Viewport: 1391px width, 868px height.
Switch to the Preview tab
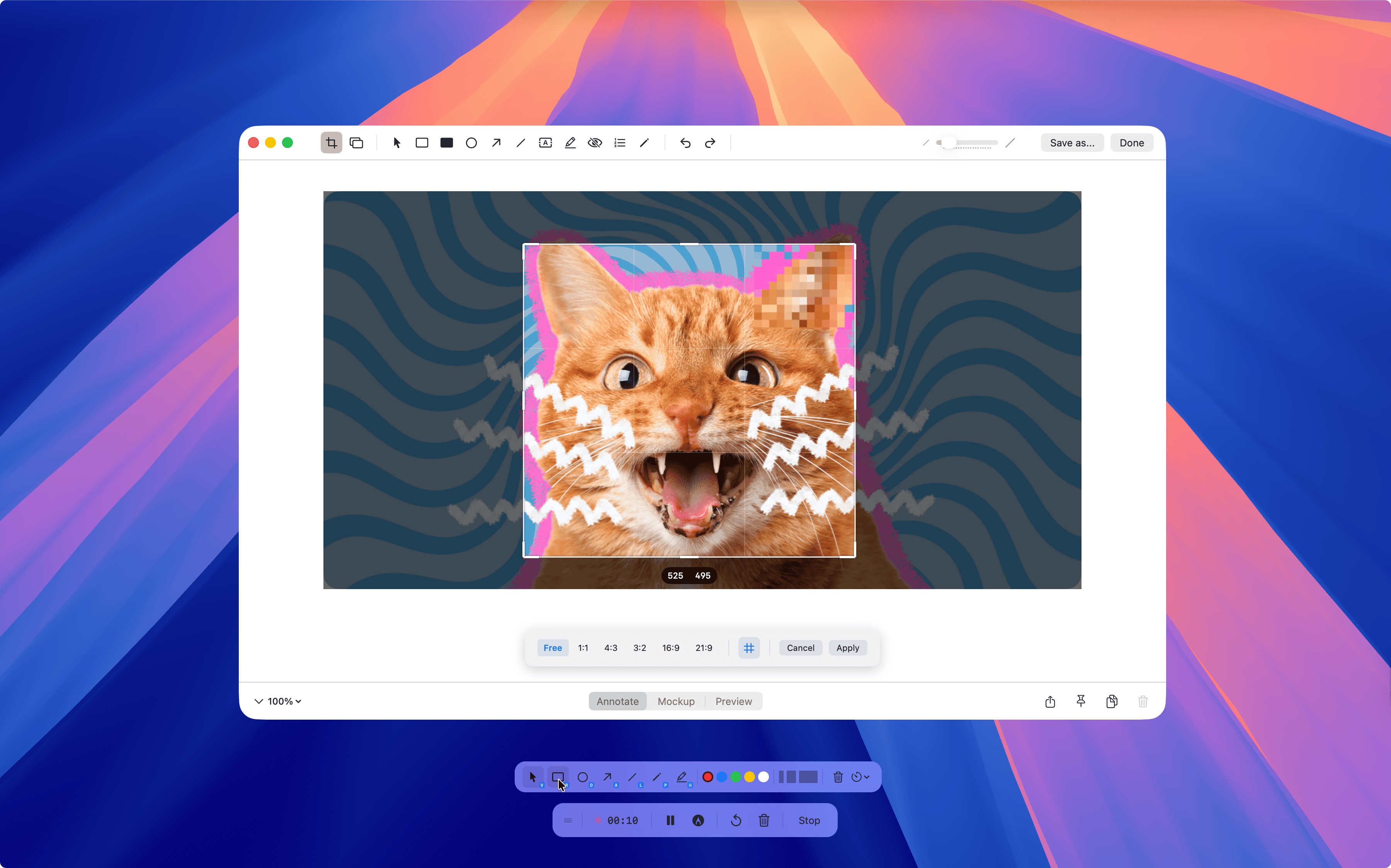coord(733,701)
